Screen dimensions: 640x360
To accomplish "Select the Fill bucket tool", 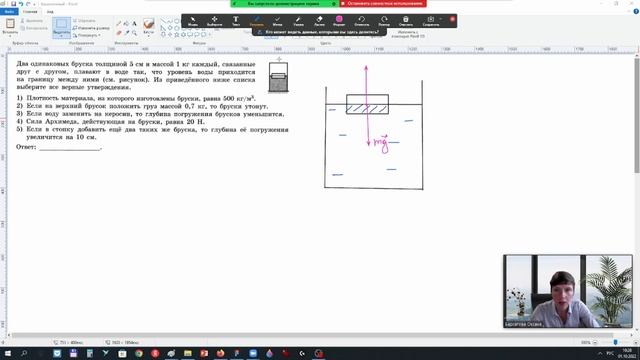I will (x=127, y=24).
